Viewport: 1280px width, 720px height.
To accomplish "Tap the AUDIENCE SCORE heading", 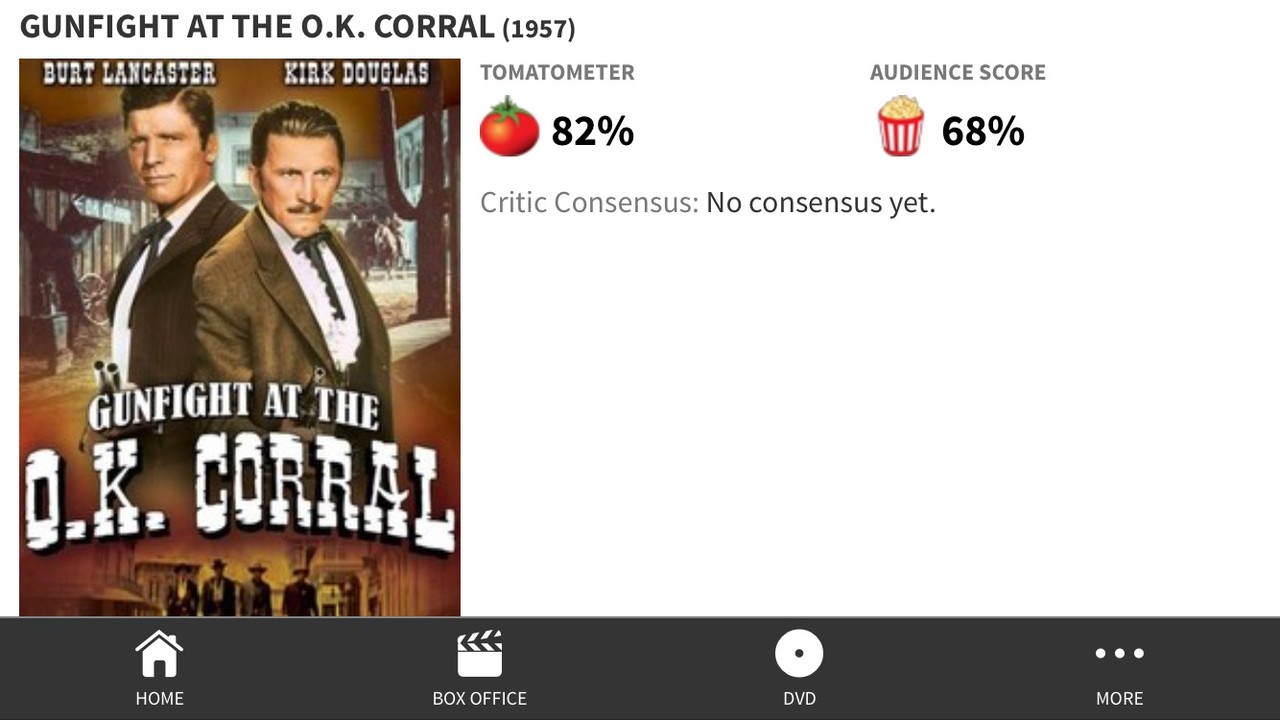I will tap(958, 72).
